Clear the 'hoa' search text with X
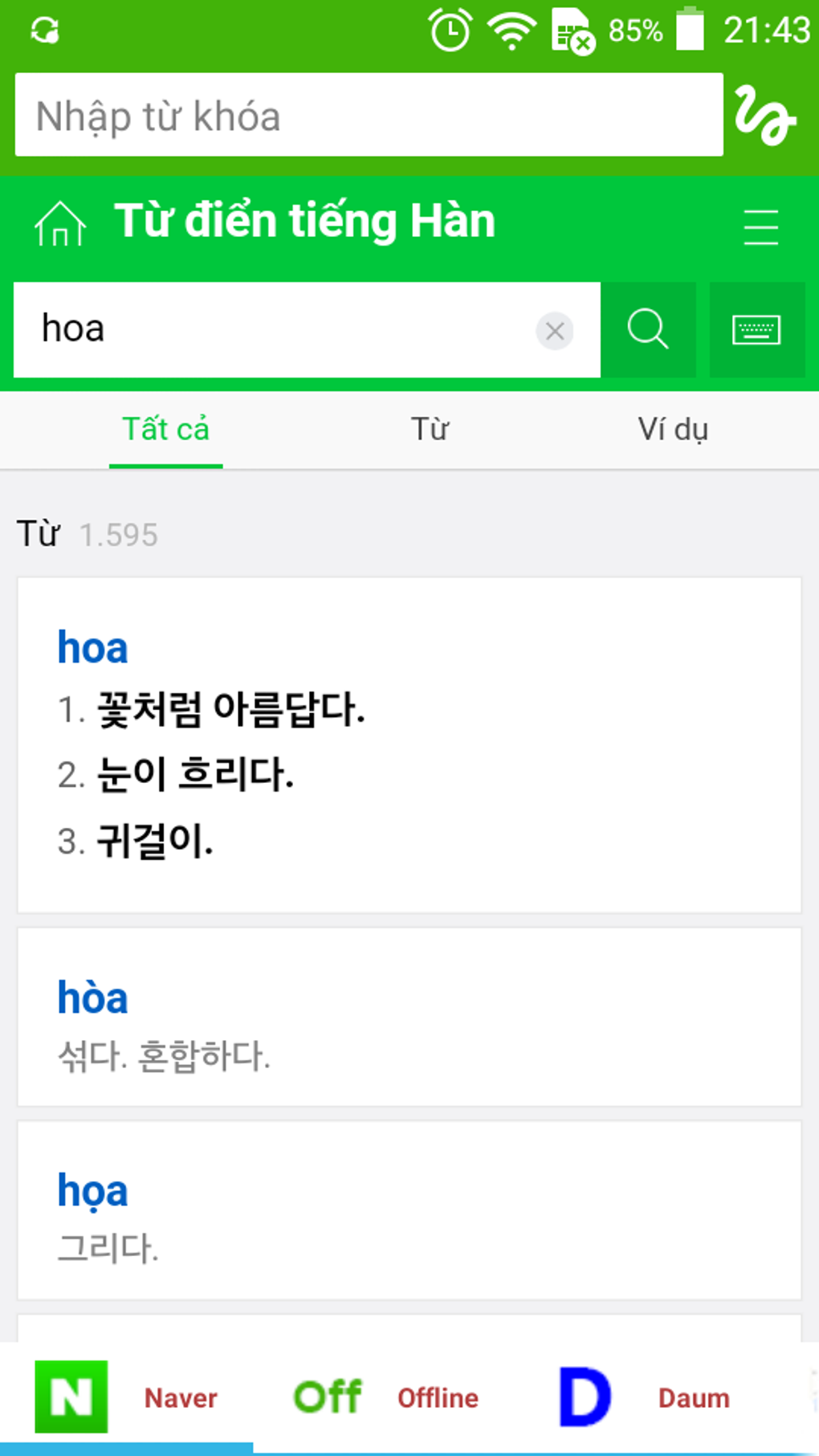 [554, 331]
